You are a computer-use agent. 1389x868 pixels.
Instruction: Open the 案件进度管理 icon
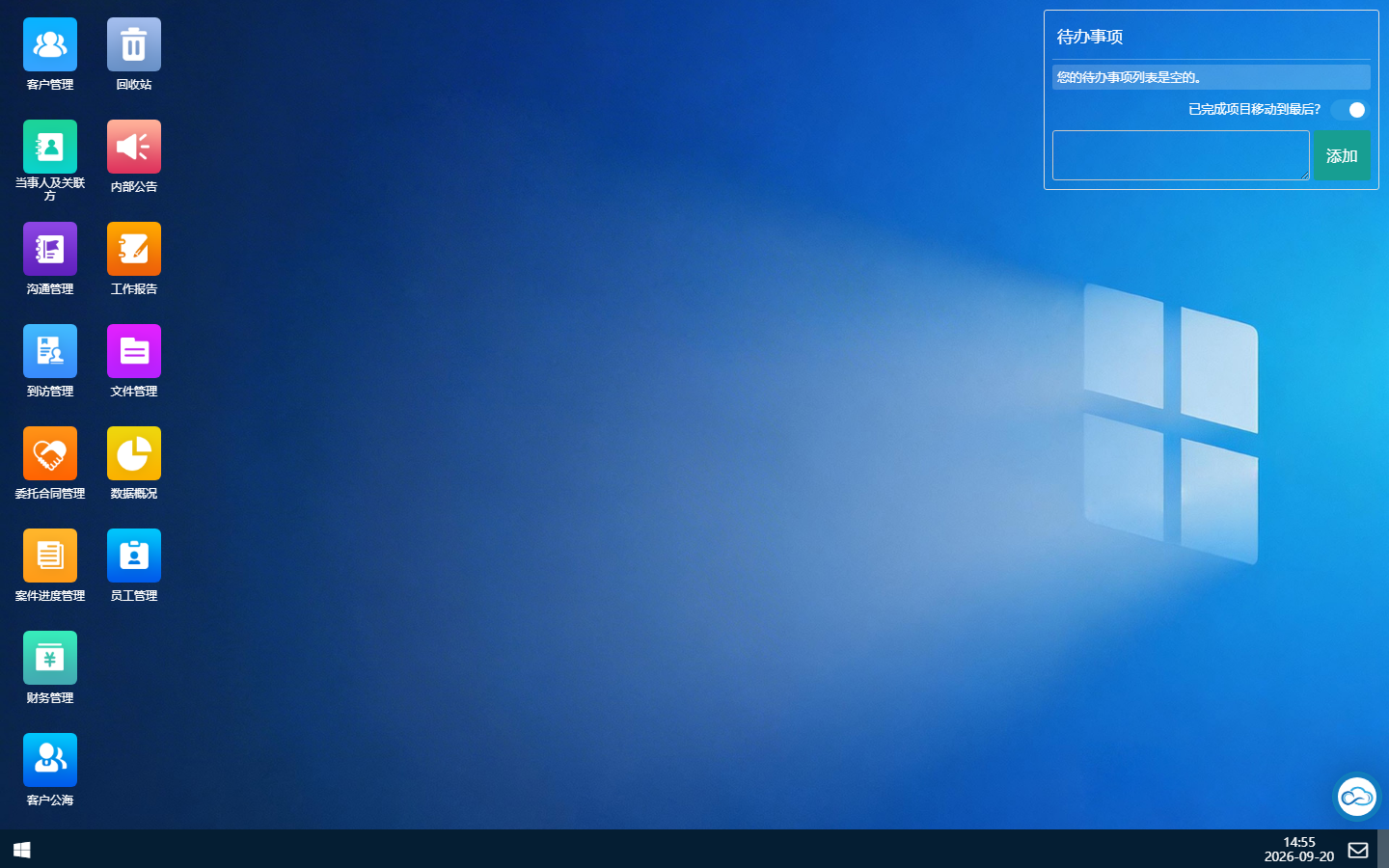point(50,556)
